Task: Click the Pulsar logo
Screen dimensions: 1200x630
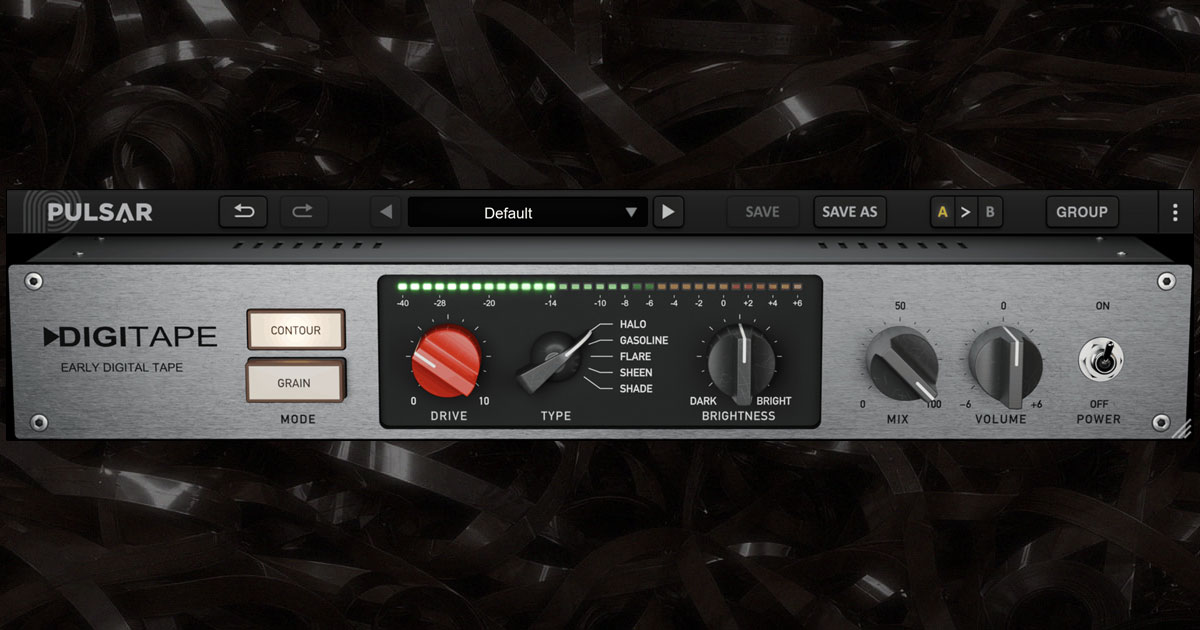Action: pos(86,212)
